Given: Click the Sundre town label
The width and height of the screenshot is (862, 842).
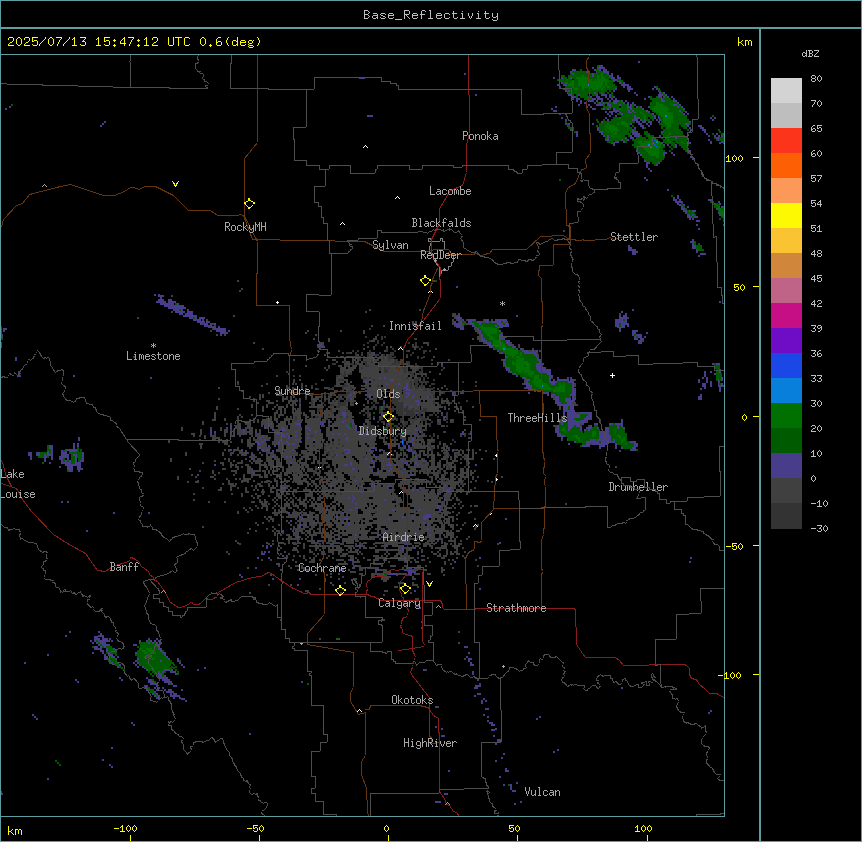Looking at the screenshot, I should (292, 391).
